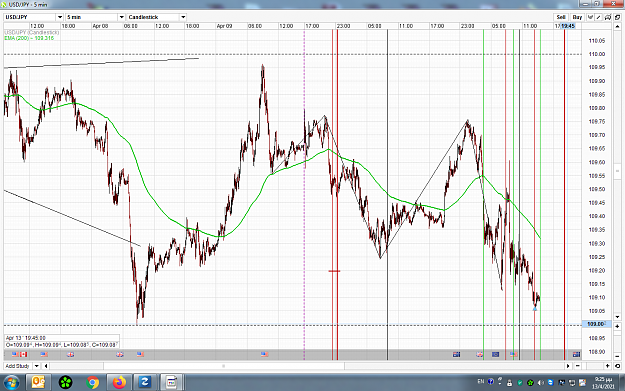Click the EU flag news event icon
This screenshot has height=391, width=625.
pos(495,354)
